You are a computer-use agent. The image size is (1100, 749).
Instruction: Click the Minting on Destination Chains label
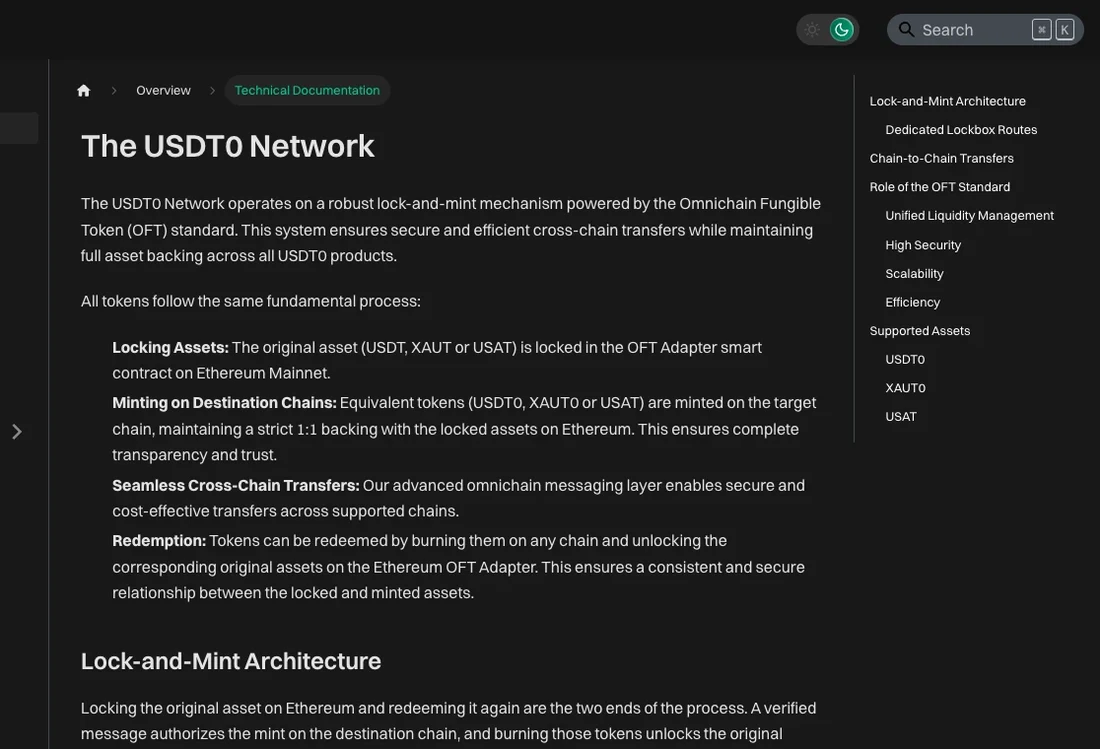pos(224,403)
